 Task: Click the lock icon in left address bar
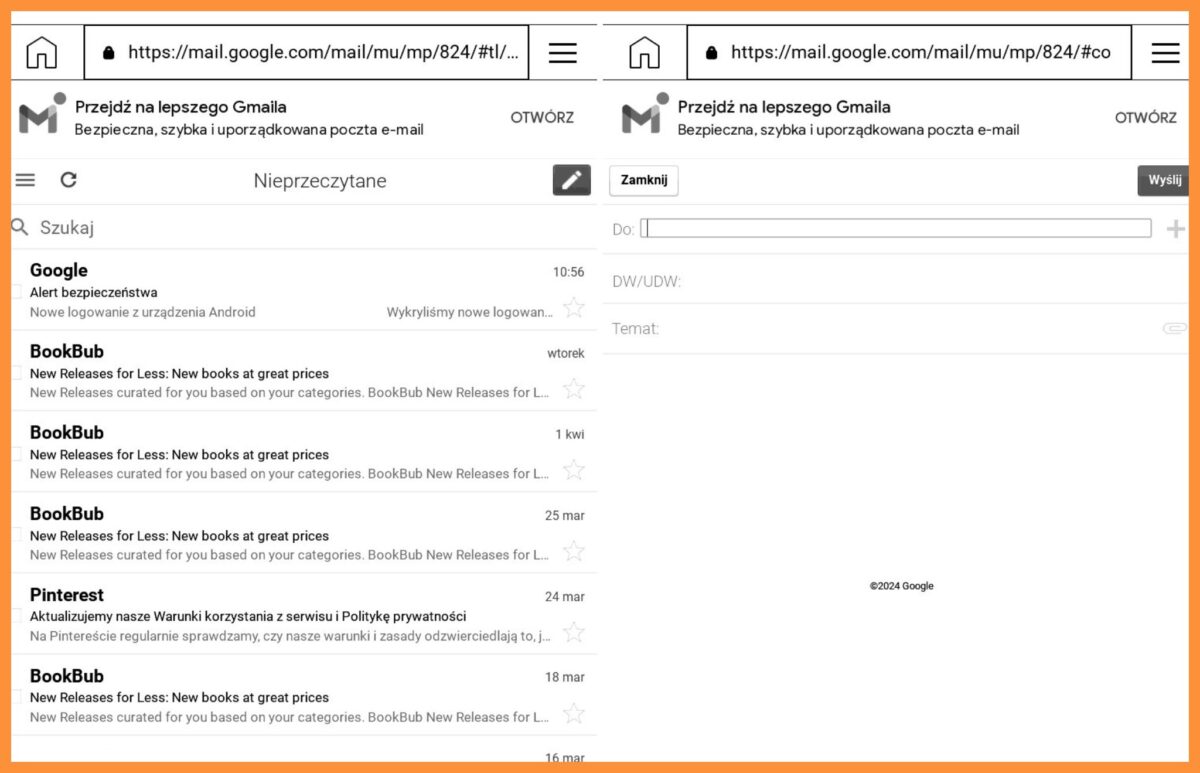point(109,53)
